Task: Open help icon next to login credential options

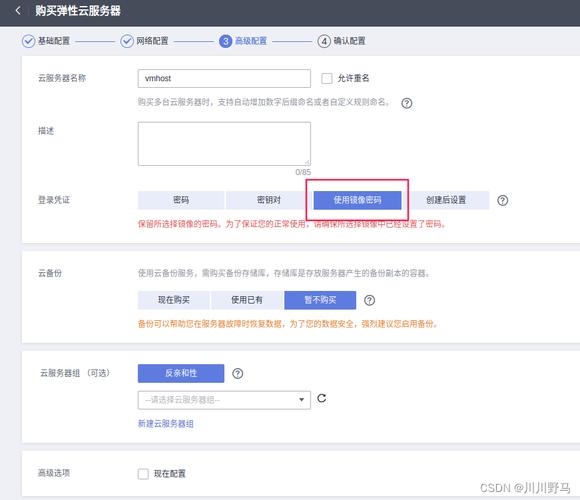Action: [502, 200]
